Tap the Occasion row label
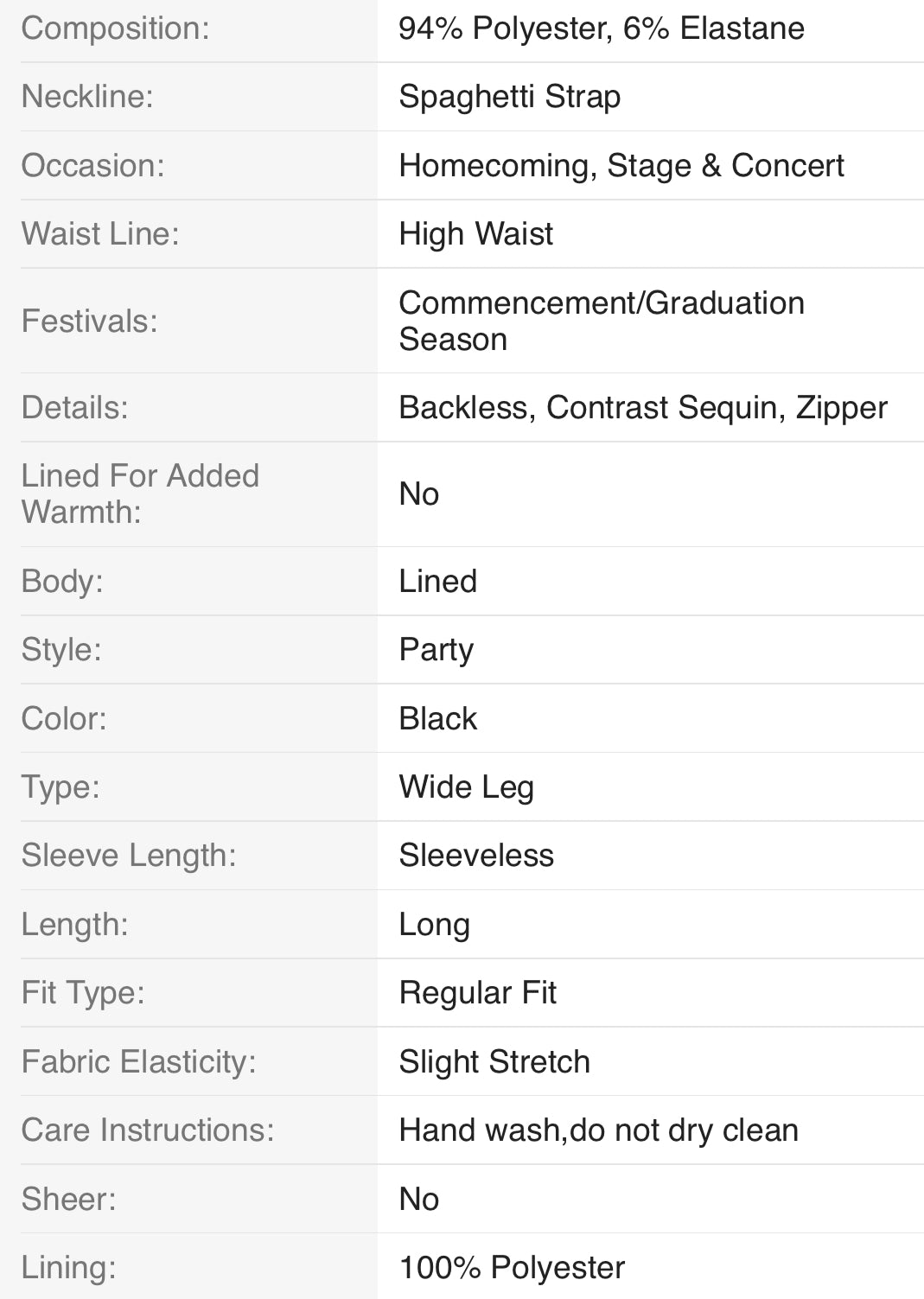This screenshot has height=1299, width=924. pyautogui.click(x=92, y=165)
